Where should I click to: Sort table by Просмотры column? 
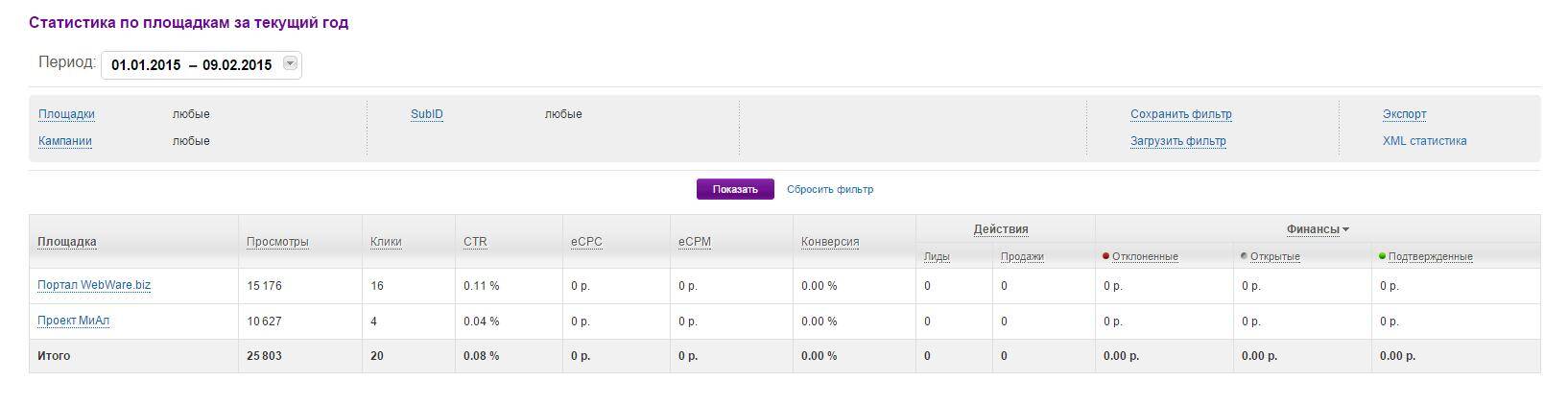[x=277, y=242]
